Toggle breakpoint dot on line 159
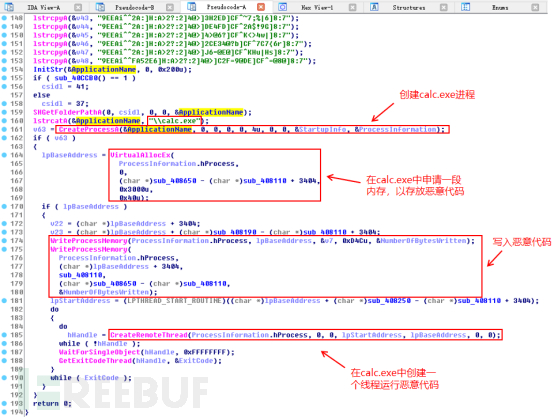This screenshot has width=554, height=417. (4, 112)
